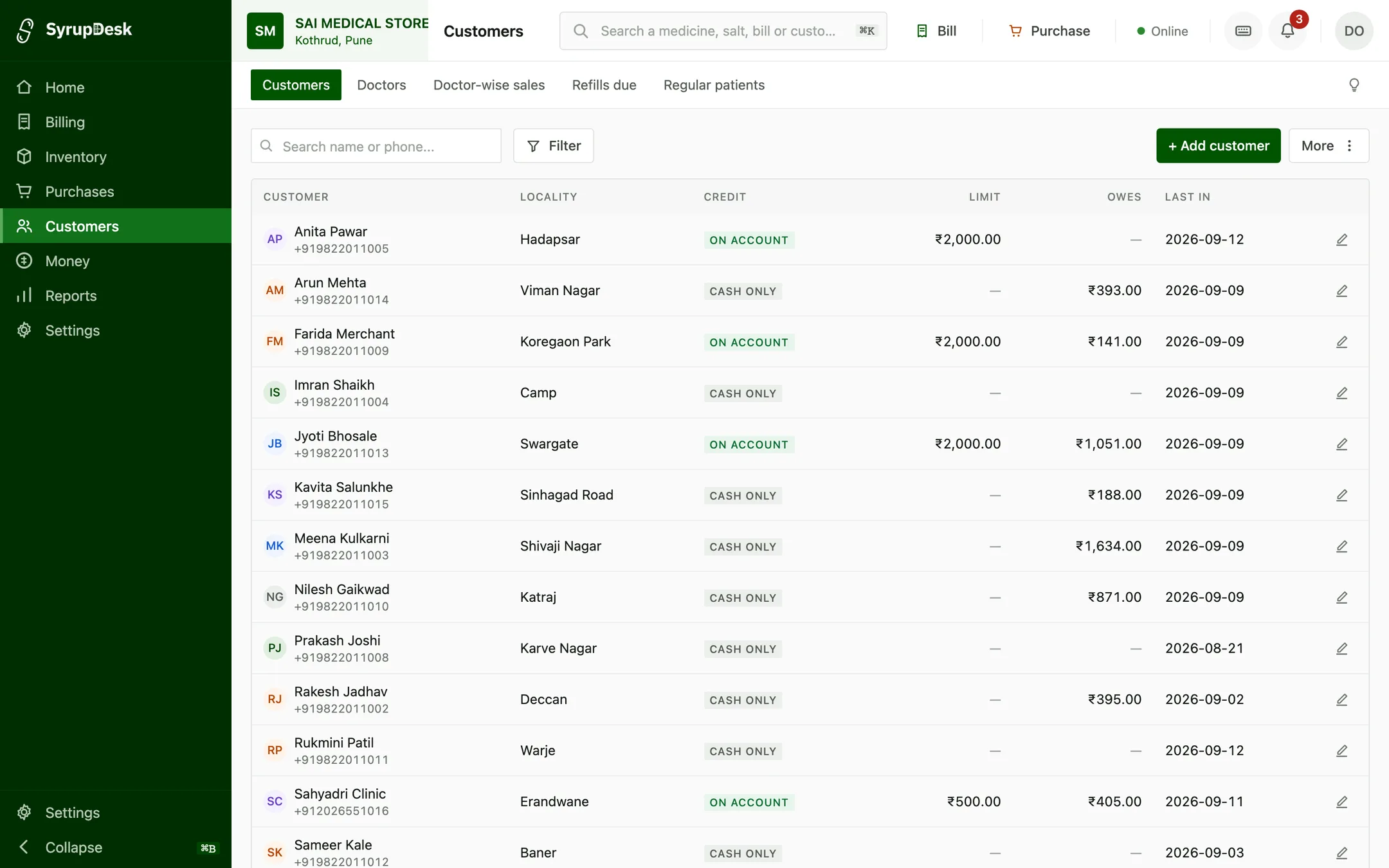Go to the Inventory section
Viewport: 1389px width, 868px height.
pyautogui.click(x=116, y=157)
